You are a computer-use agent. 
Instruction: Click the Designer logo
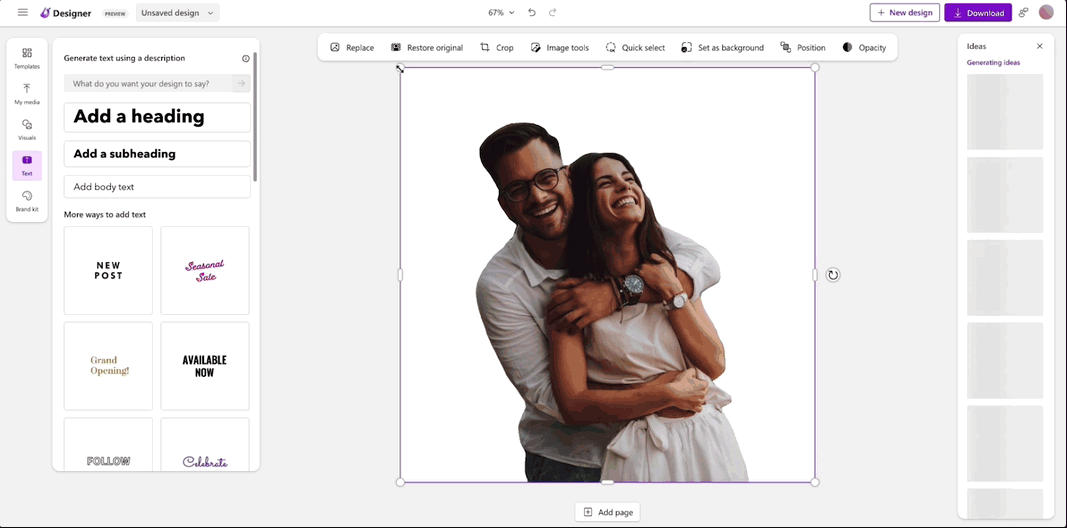pyautogui.click(x=65, y=13)
